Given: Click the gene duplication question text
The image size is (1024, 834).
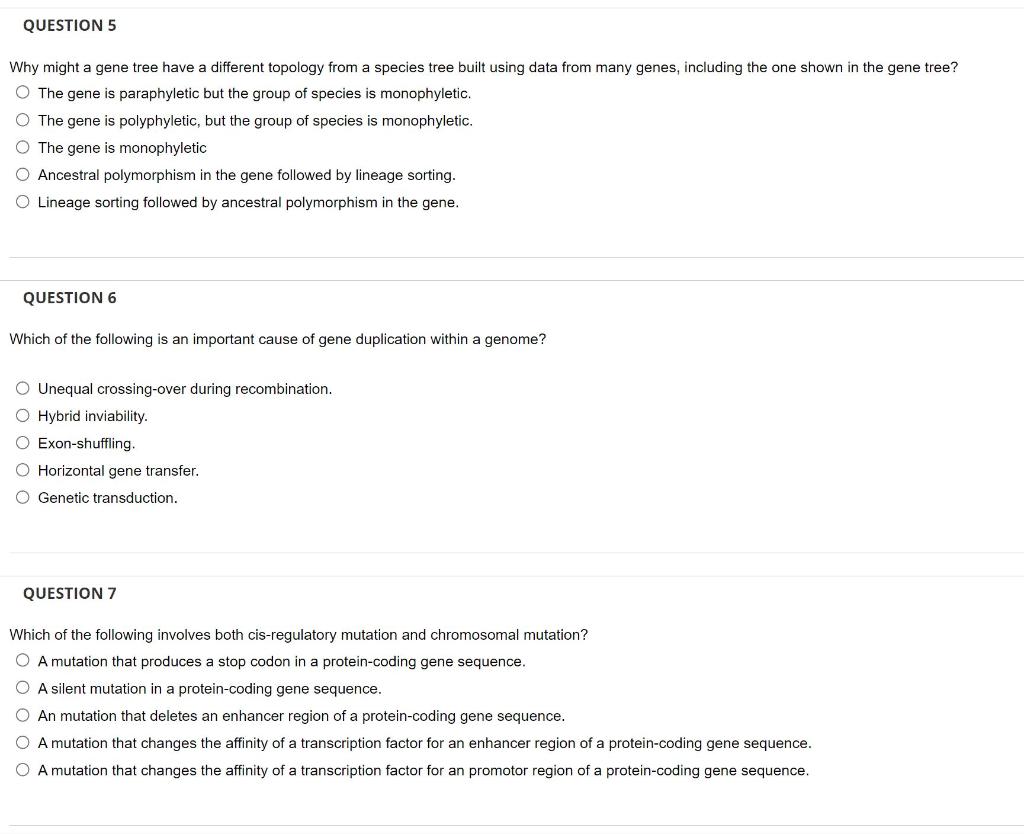Looking at the screenshot, I should tap(278, 339).
